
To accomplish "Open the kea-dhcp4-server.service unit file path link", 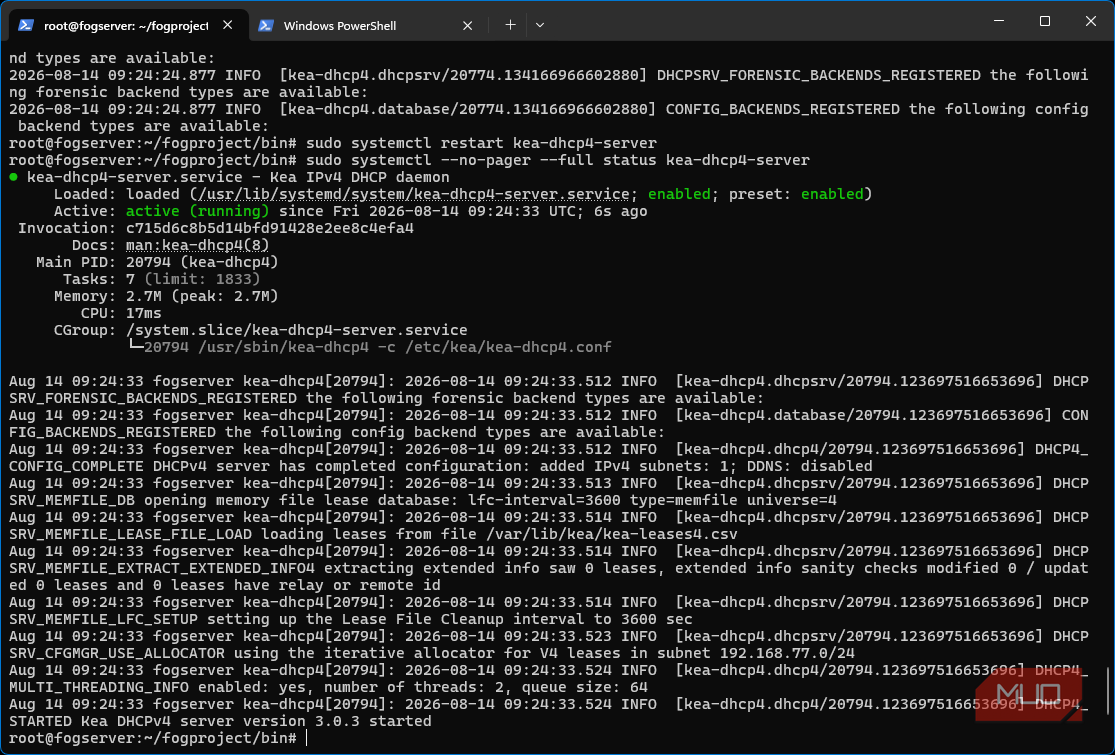I will pyautogui.click(x=414, y=194).
